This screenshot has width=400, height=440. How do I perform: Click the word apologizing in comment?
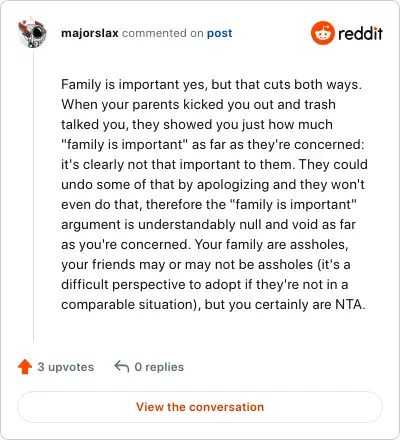[x=233, y=185]
